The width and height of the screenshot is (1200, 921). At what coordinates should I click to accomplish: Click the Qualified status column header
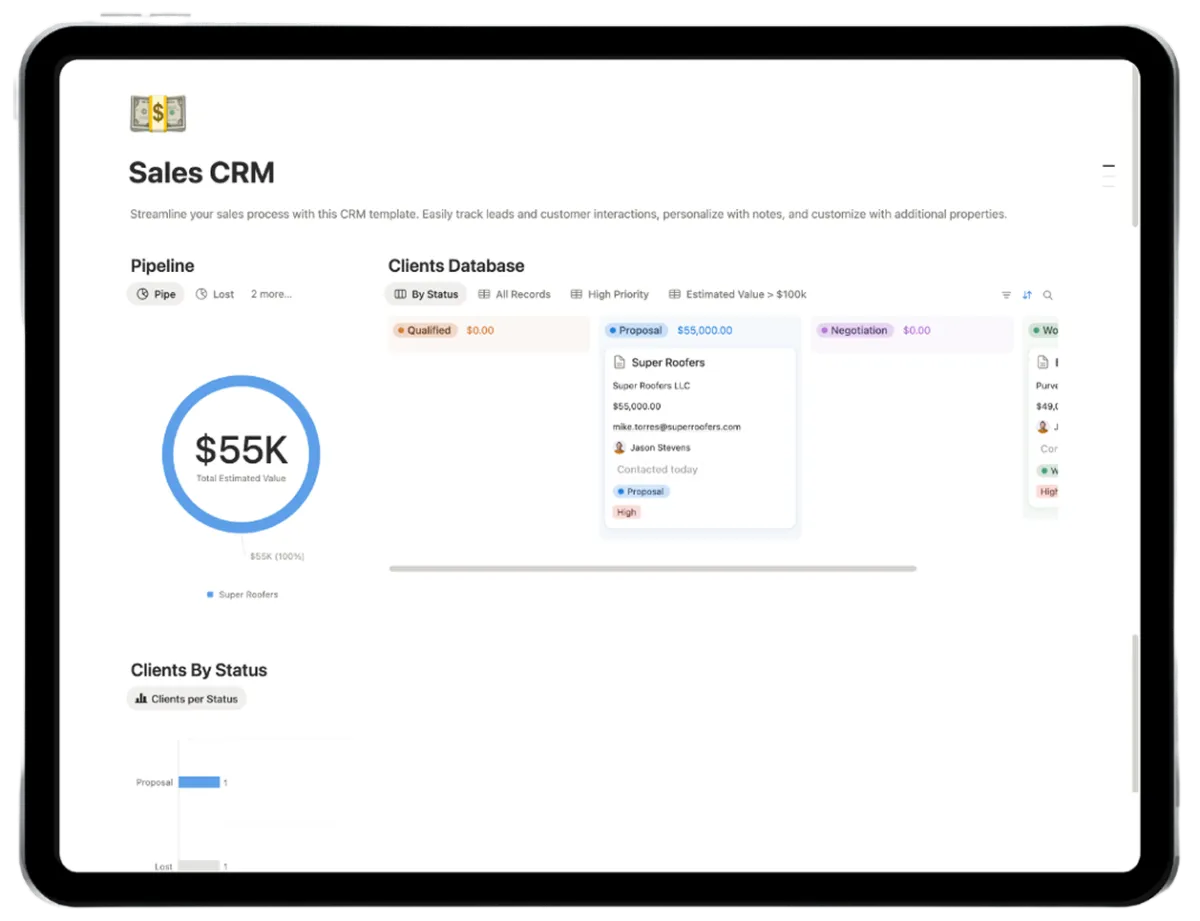coord(424,330)
